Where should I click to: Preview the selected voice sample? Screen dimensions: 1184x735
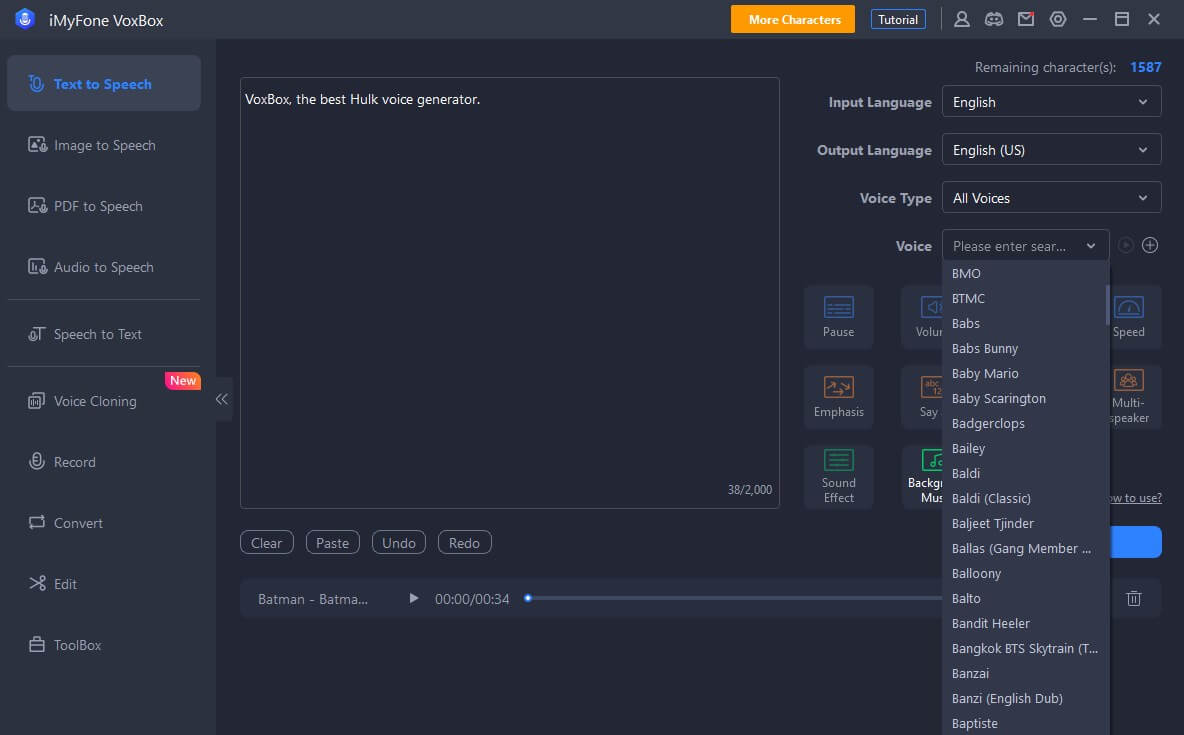[x=1125, y=246]
